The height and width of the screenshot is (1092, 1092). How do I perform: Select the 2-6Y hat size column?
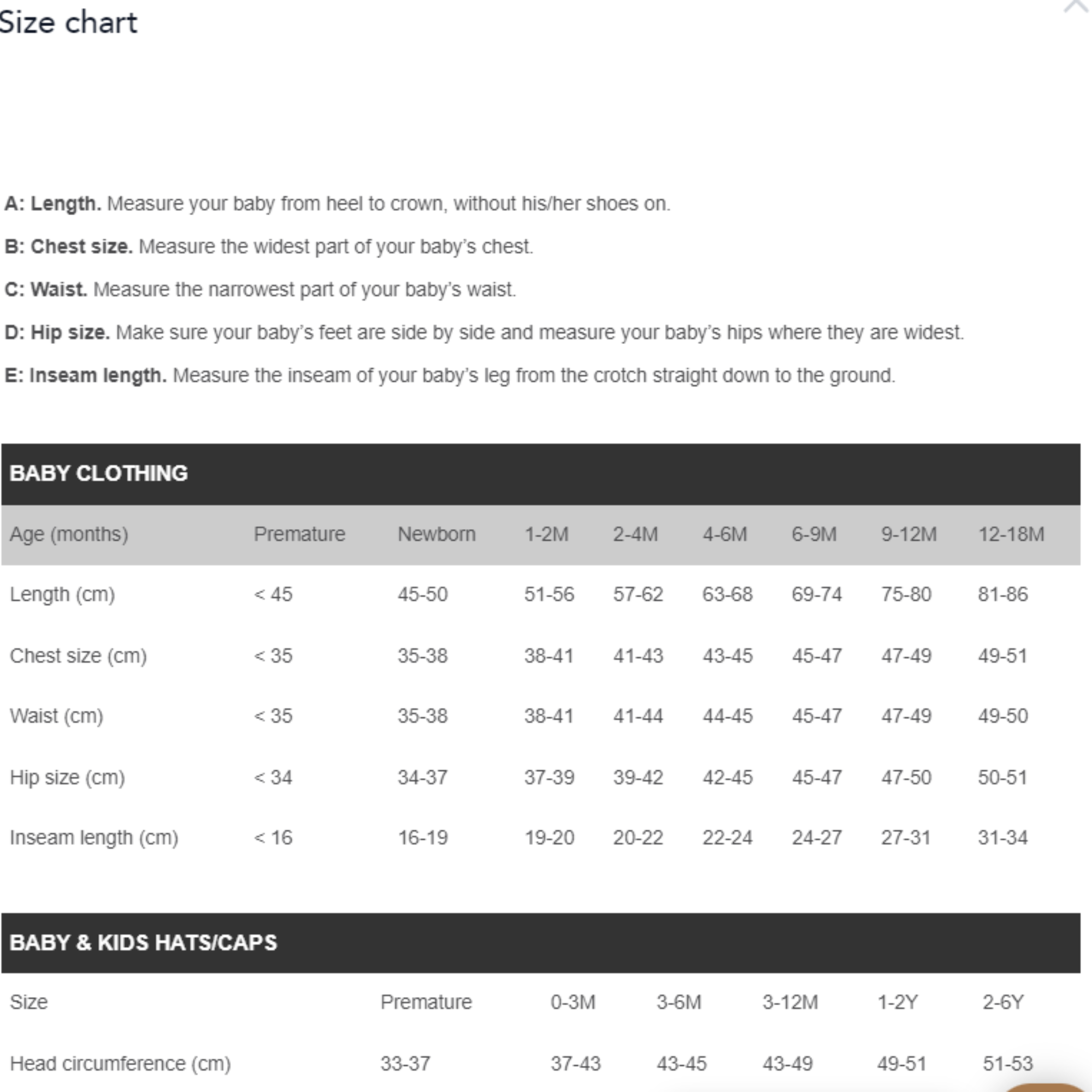pyautogui.click(x=1002, y=1002)
